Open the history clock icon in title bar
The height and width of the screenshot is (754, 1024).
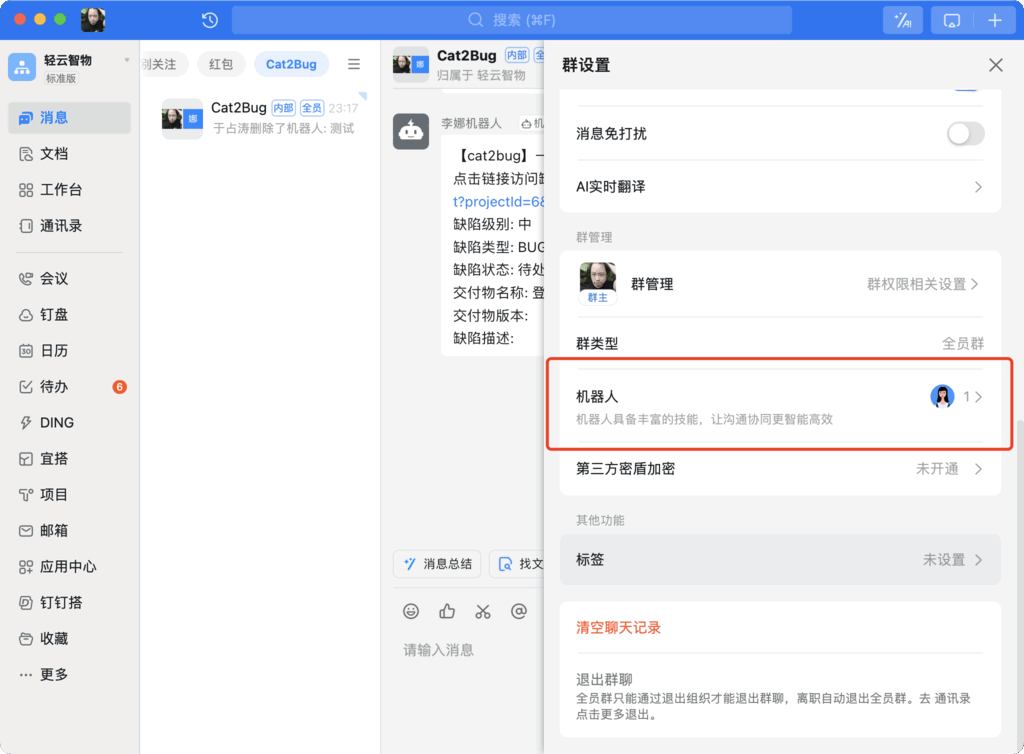pyautogui.click(x=210, y=20)
